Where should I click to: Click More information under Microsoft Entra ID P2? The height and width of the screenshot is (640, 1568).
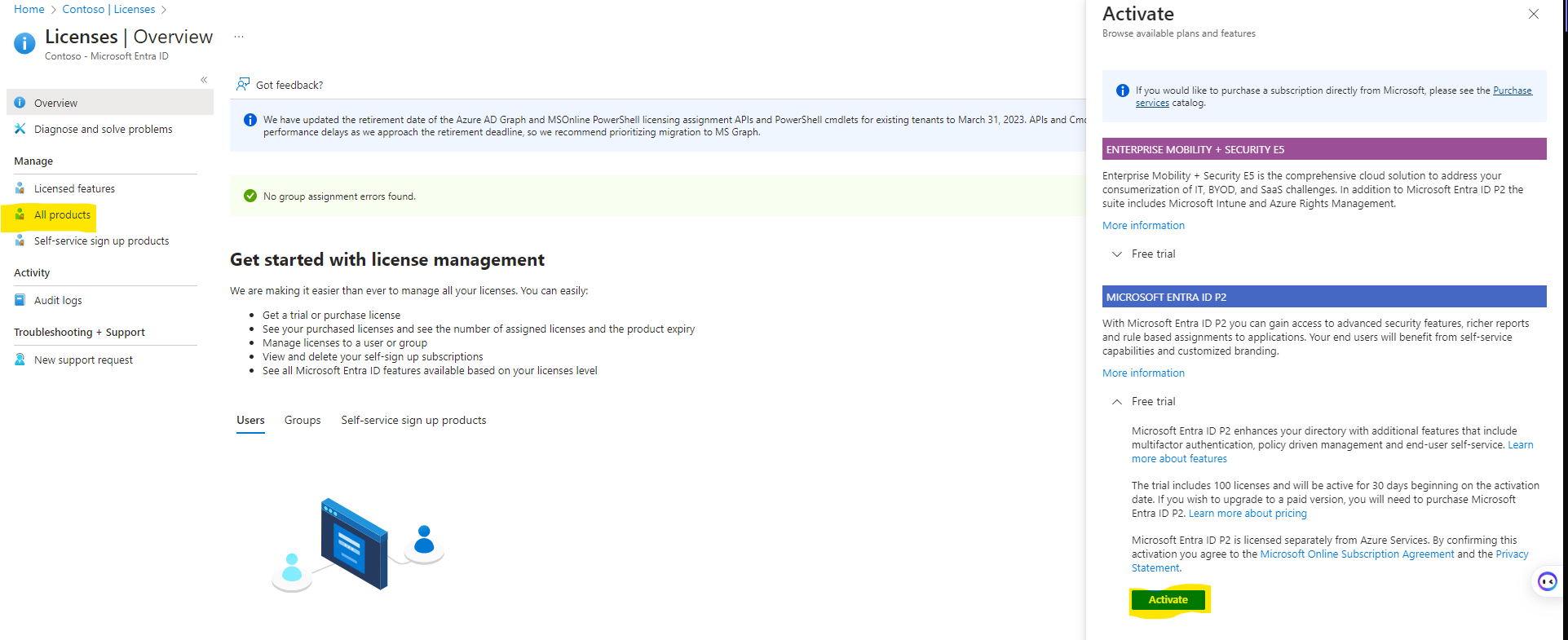[1143, 373]
